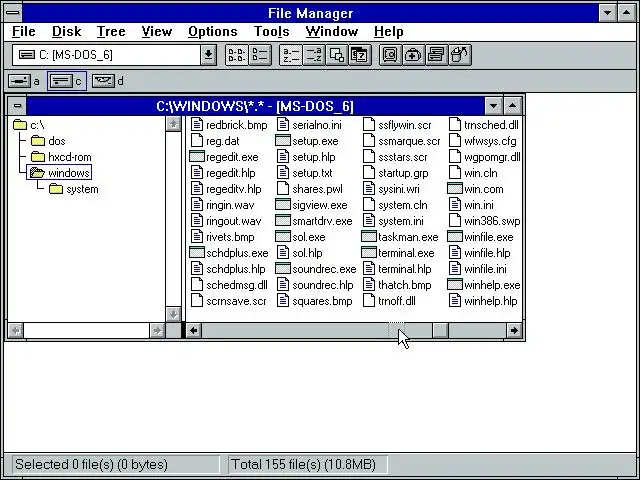
Task: Click the smartdrv.exe program icon
Action: click(x=282, y=220)
